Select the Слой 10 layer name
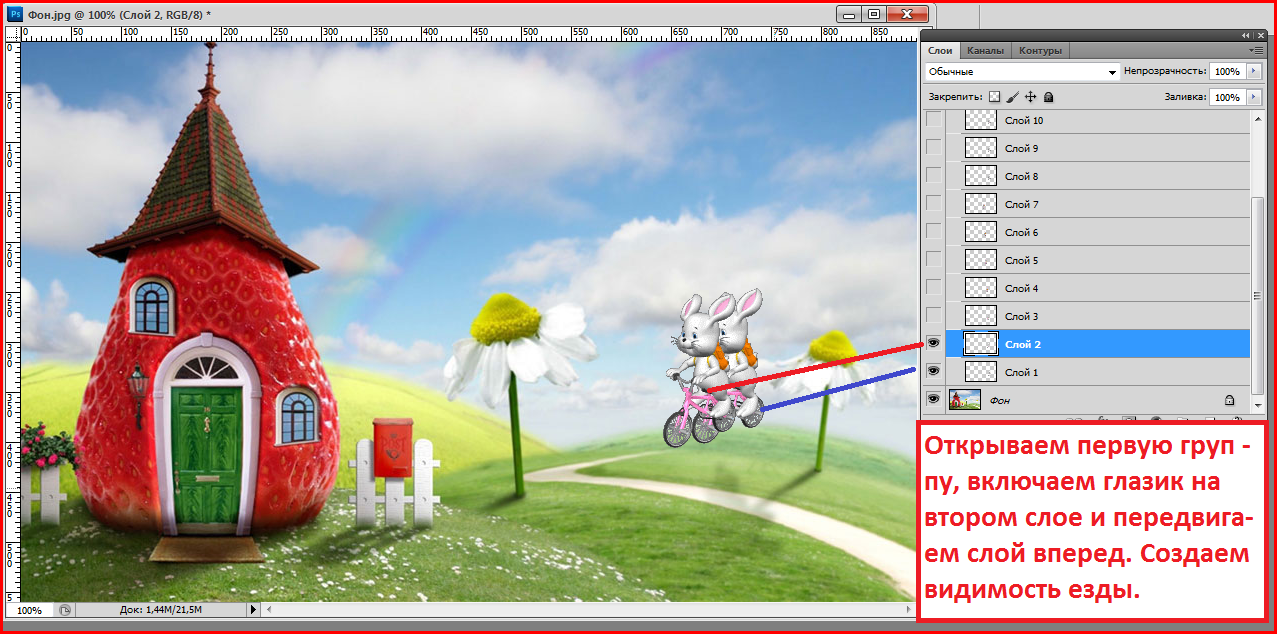 point(1024,120)
